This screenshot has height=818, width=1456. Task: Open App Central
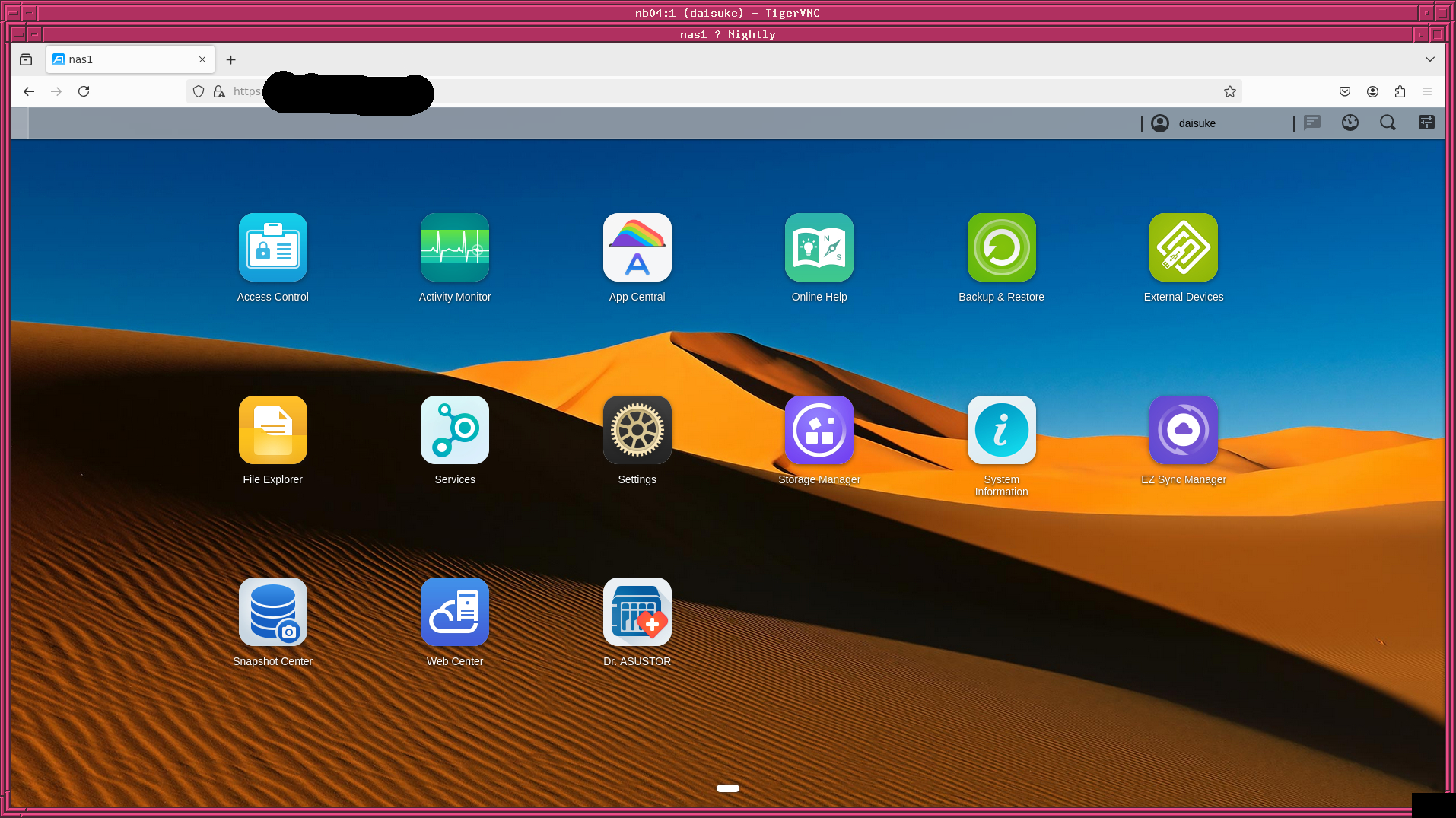coord(637,247)
